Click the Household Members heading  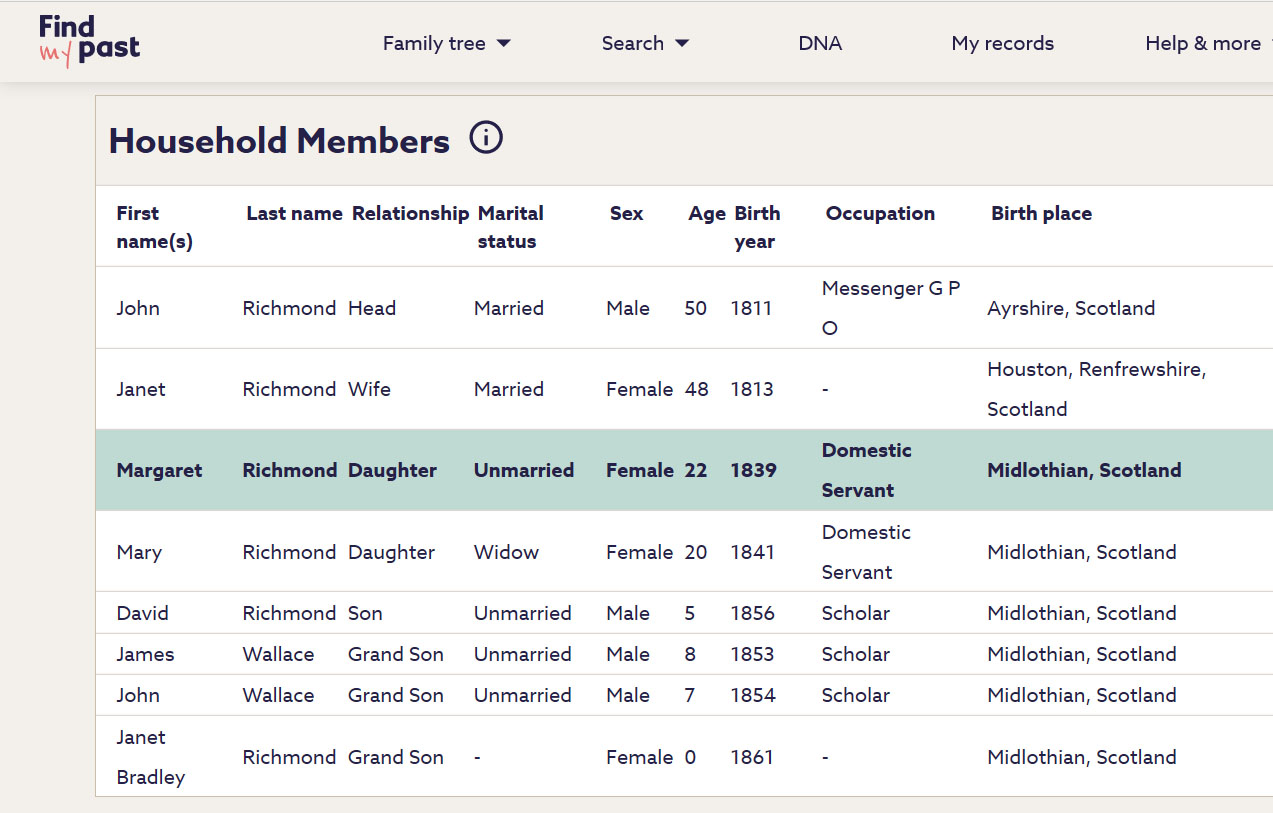click(x=279, y=141)
